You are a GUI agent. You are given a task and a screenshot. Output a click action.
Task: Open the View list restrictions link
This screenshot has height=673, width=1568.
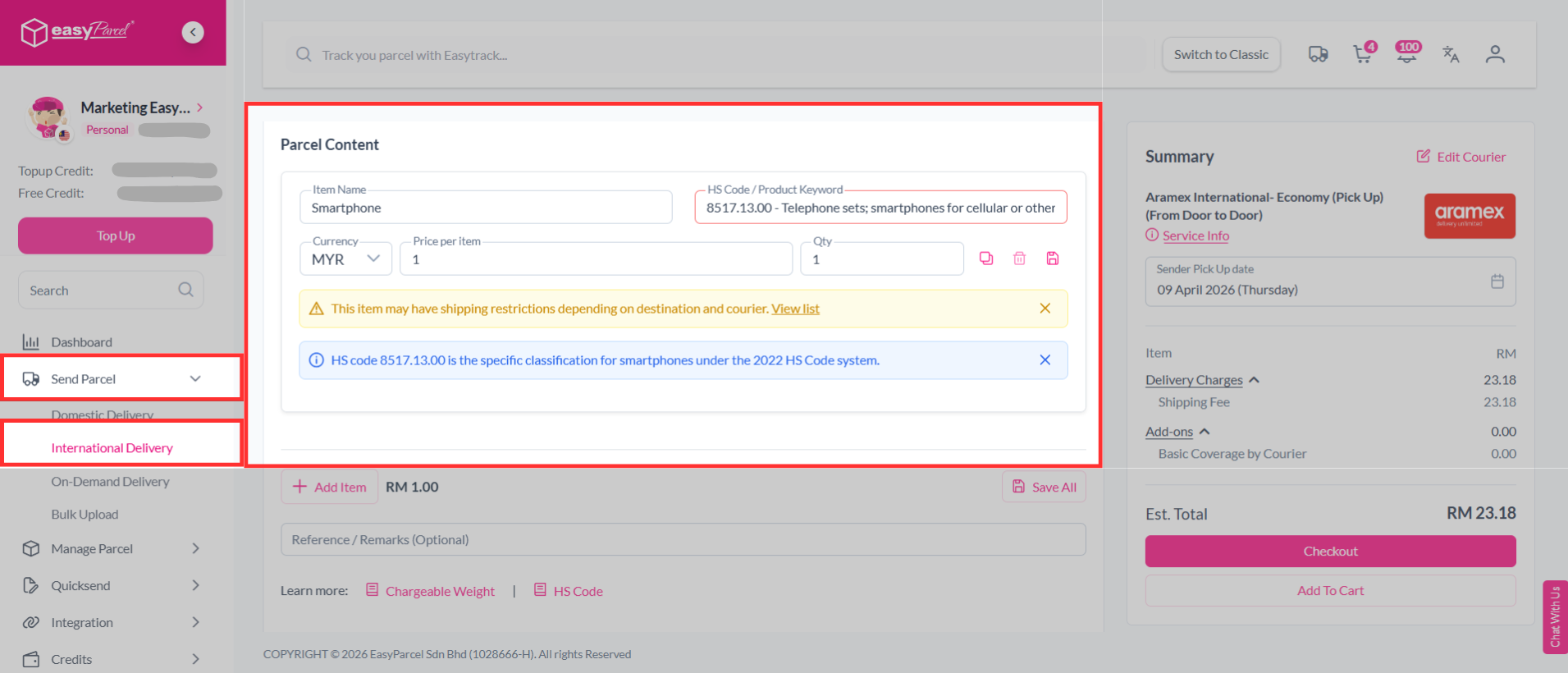coord(795,309)
